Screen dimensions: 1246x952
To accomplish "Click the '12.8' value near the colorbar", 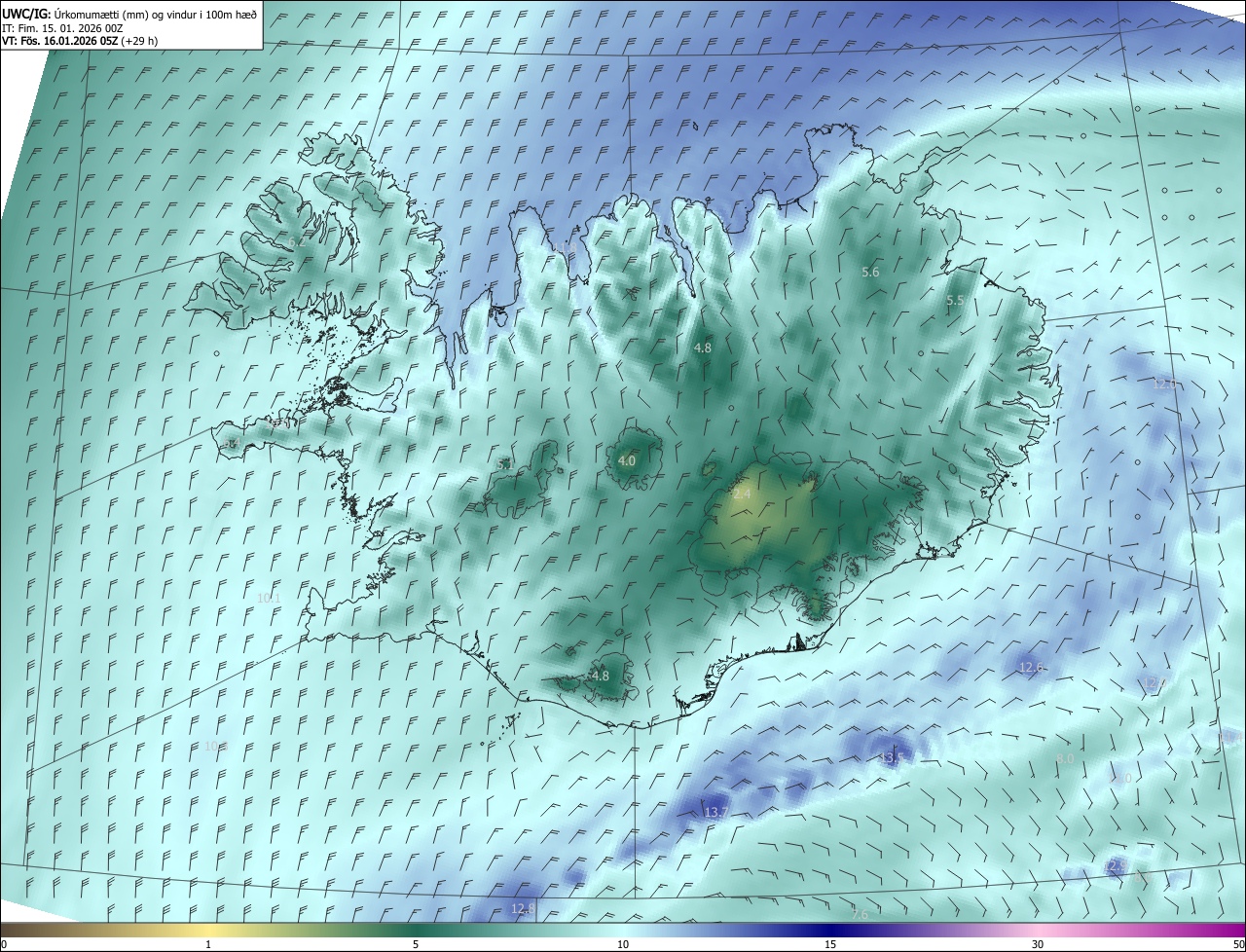I will click(x=523, y=909).
